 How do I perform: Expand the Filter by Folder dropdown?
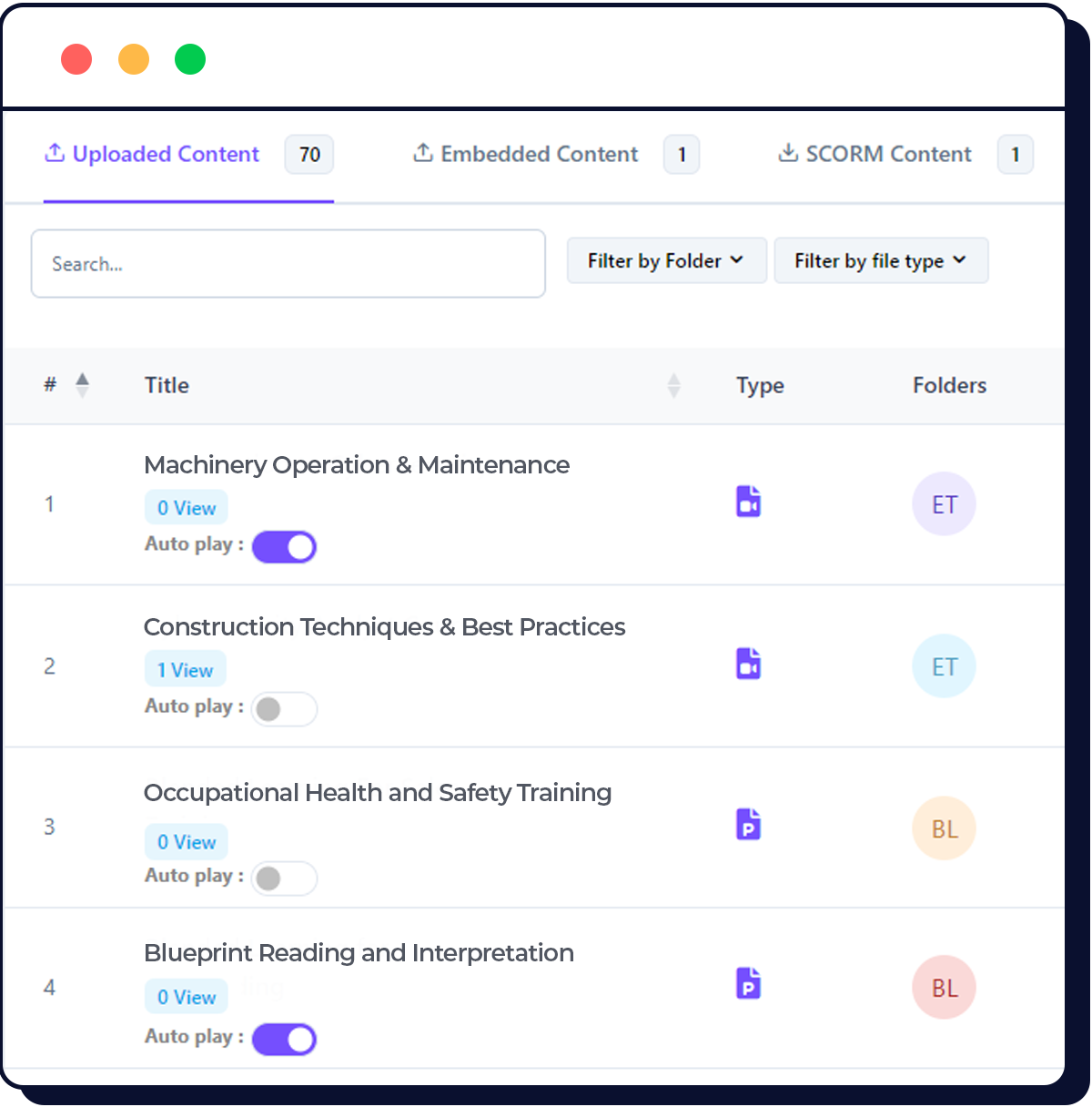click(666, 261)
